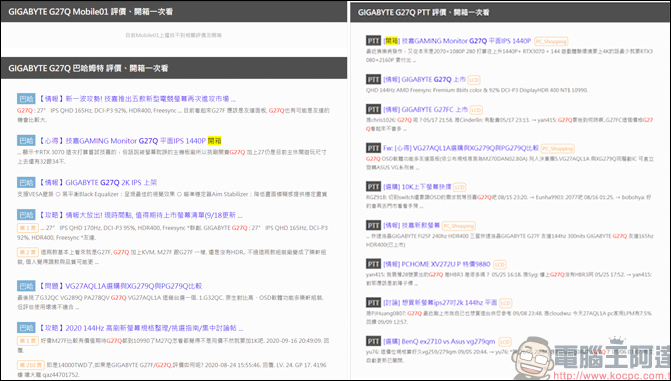This screenshot has height=381, width=671.
Task: Click the PTT badge beside Fw: [心得] VG27AQL1A post
Action: [x=373, y=148]
